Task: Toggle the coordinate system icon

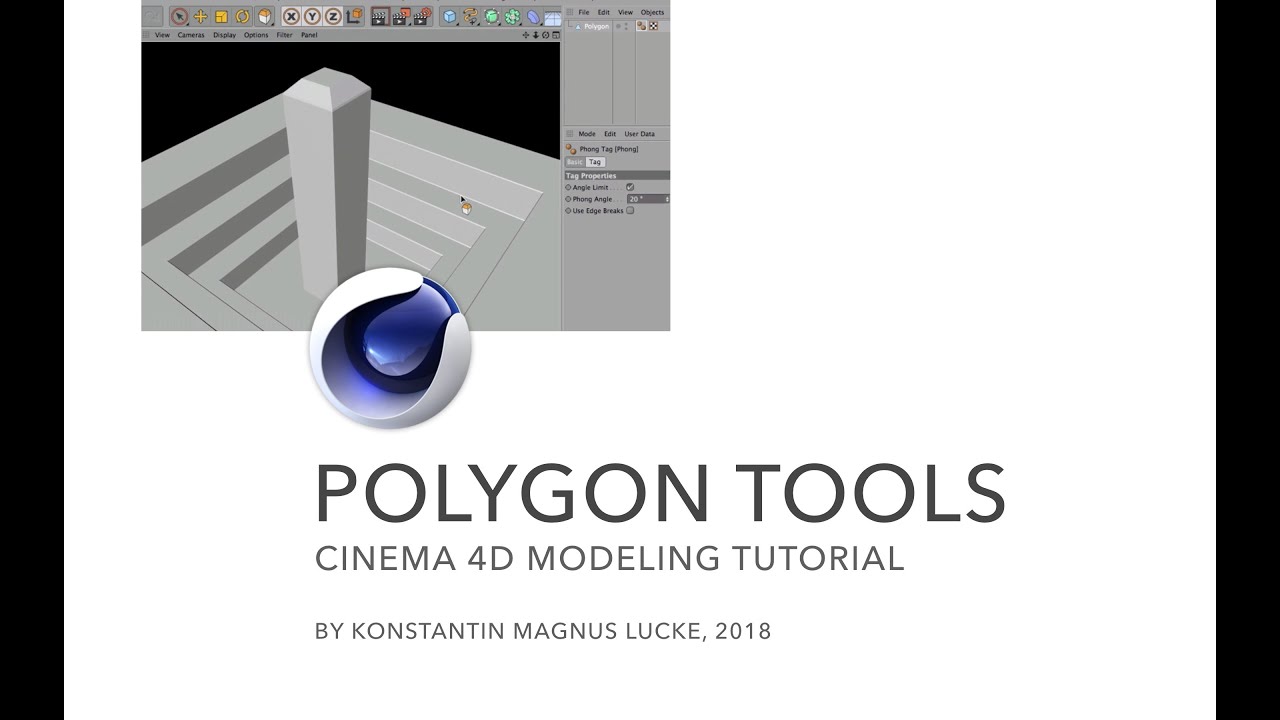Action: point(354,16)
